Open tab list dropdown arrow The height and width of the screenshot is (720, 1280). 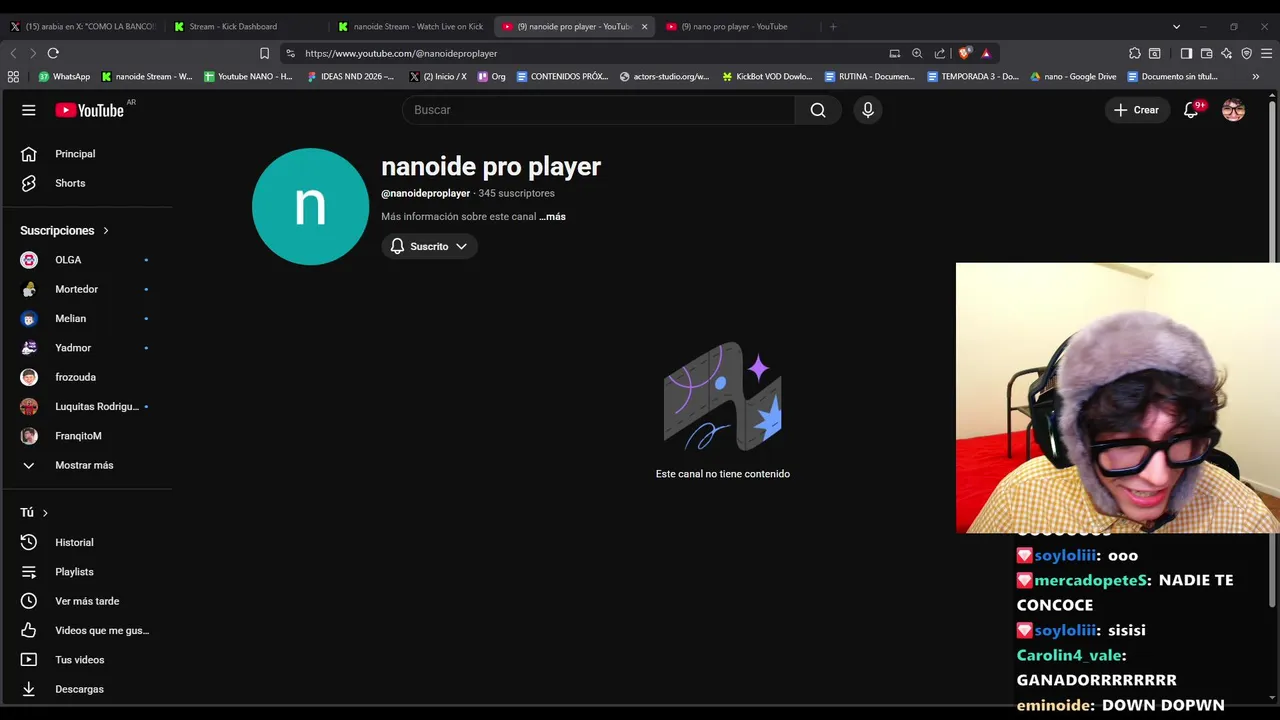(1176, 27)
